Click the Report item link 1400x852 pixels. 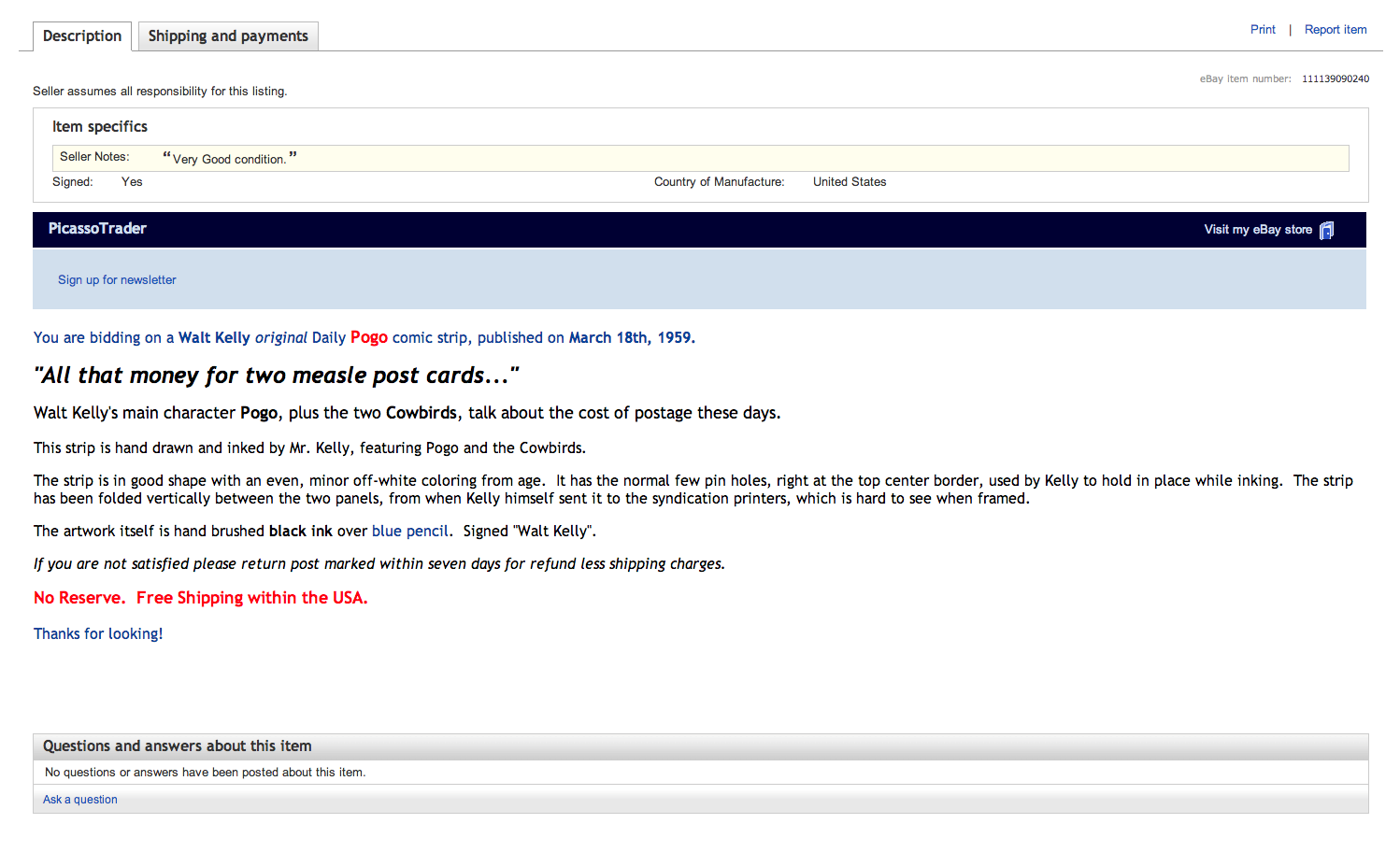[1336, 30]
